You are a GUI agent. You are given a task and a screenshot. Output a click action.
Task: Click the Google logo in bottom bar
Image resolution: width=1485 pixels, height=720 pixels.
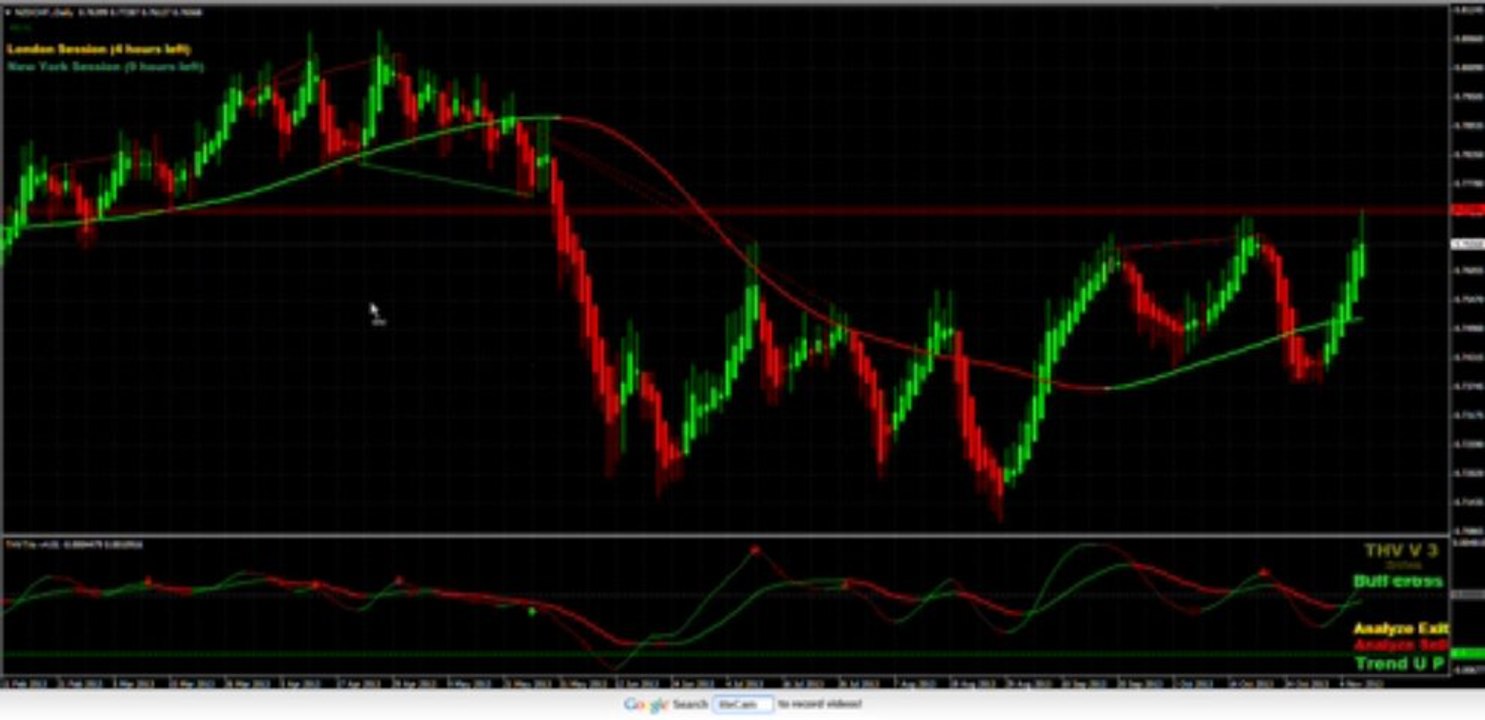click(x=645, y=705)
